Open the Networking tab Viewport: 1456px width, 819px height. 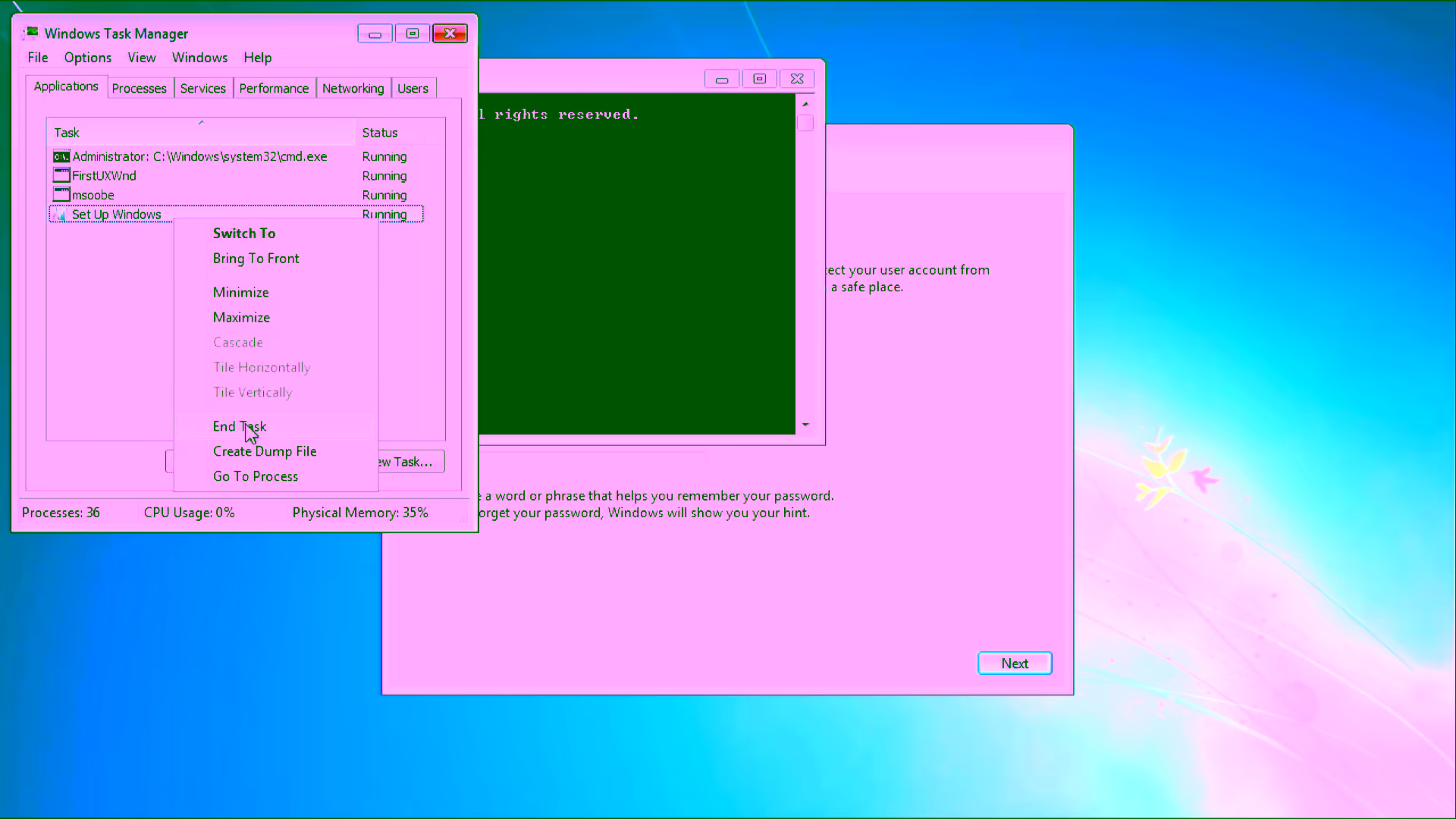click(x=353, y=89)
